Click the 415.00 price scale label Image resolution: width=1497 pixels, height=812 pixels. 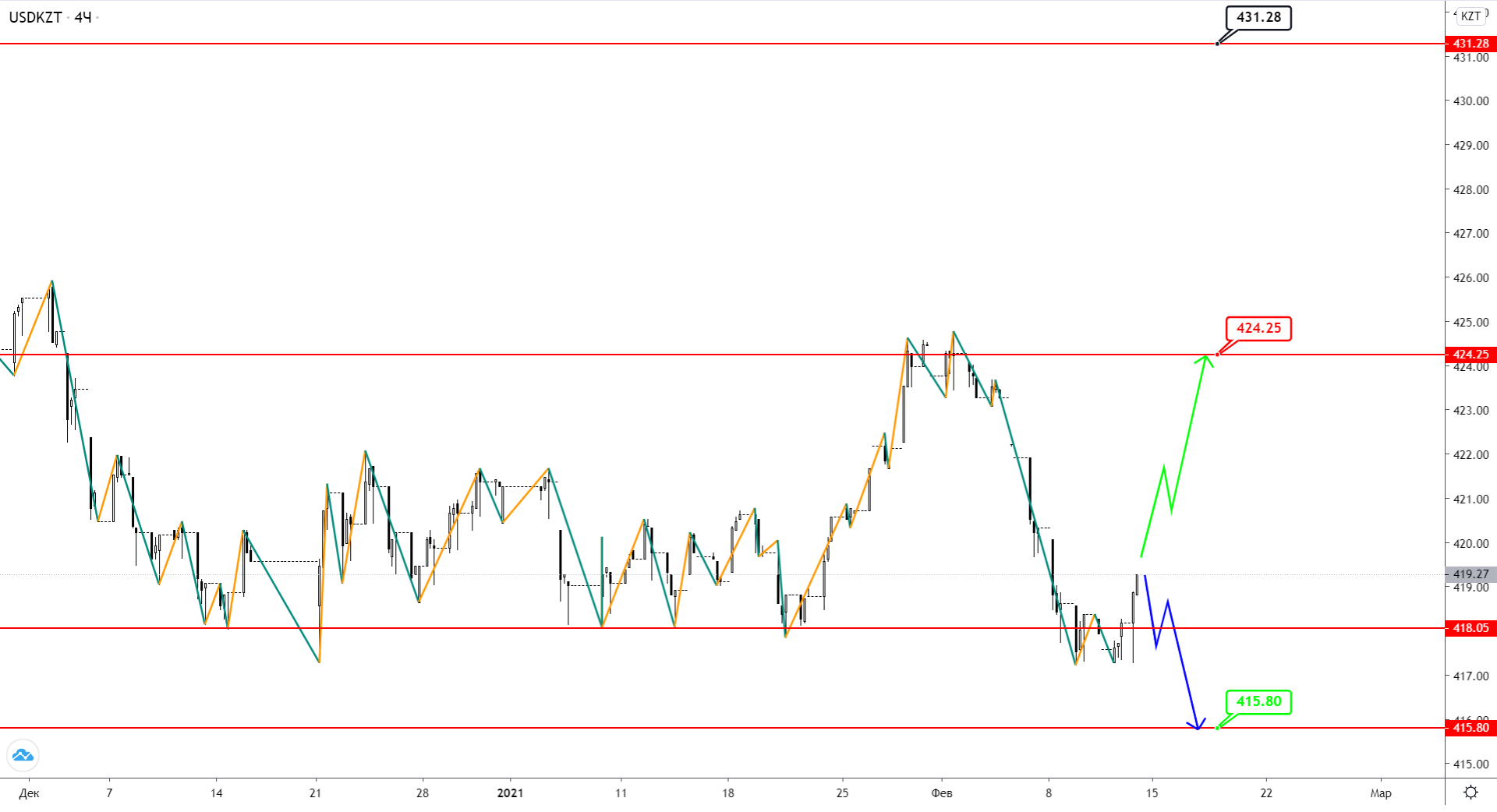click(x=1470, y=764)
